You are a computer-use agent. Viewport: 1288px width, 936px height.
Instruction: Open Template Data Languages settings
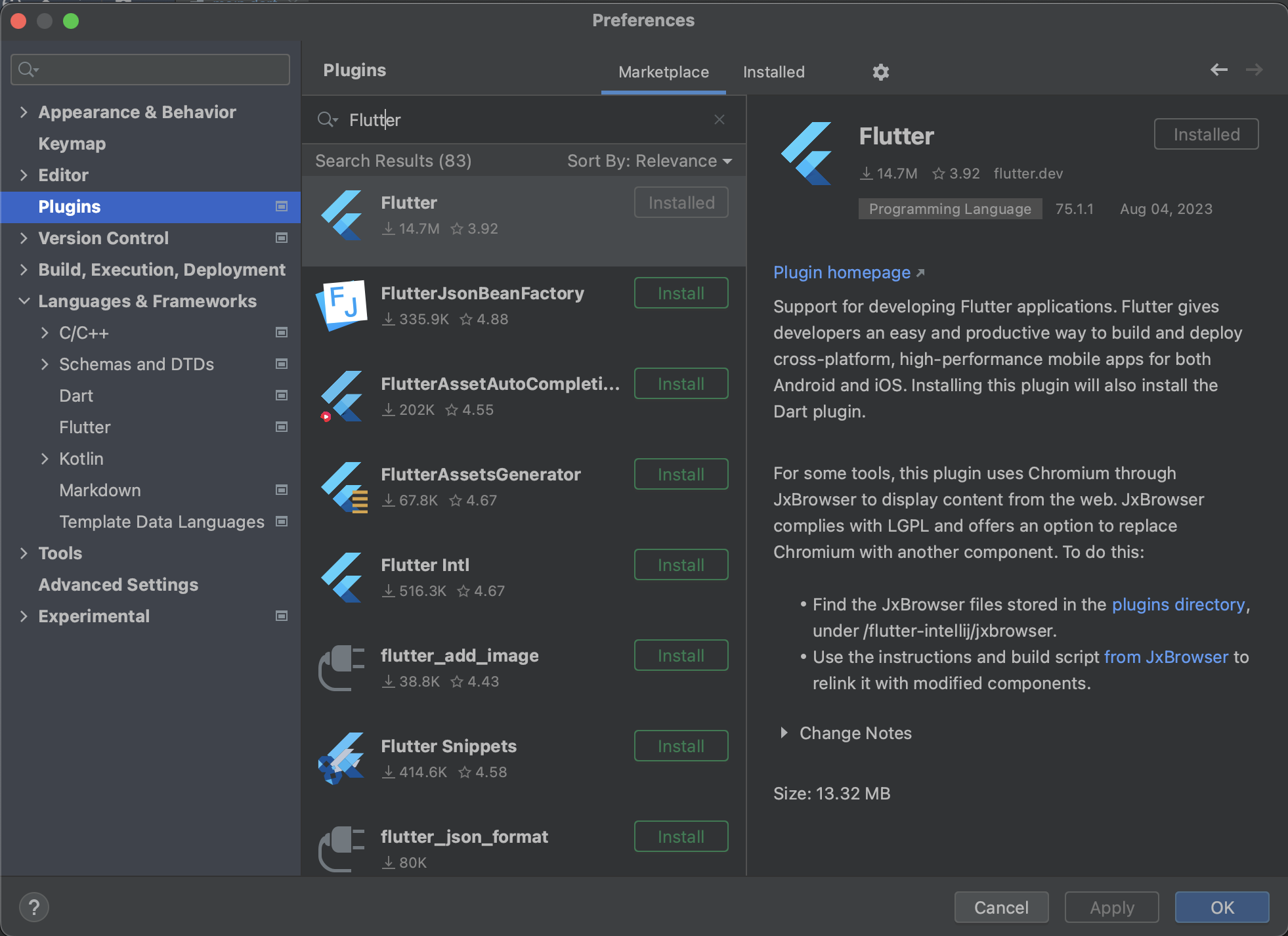click(161, 522)
